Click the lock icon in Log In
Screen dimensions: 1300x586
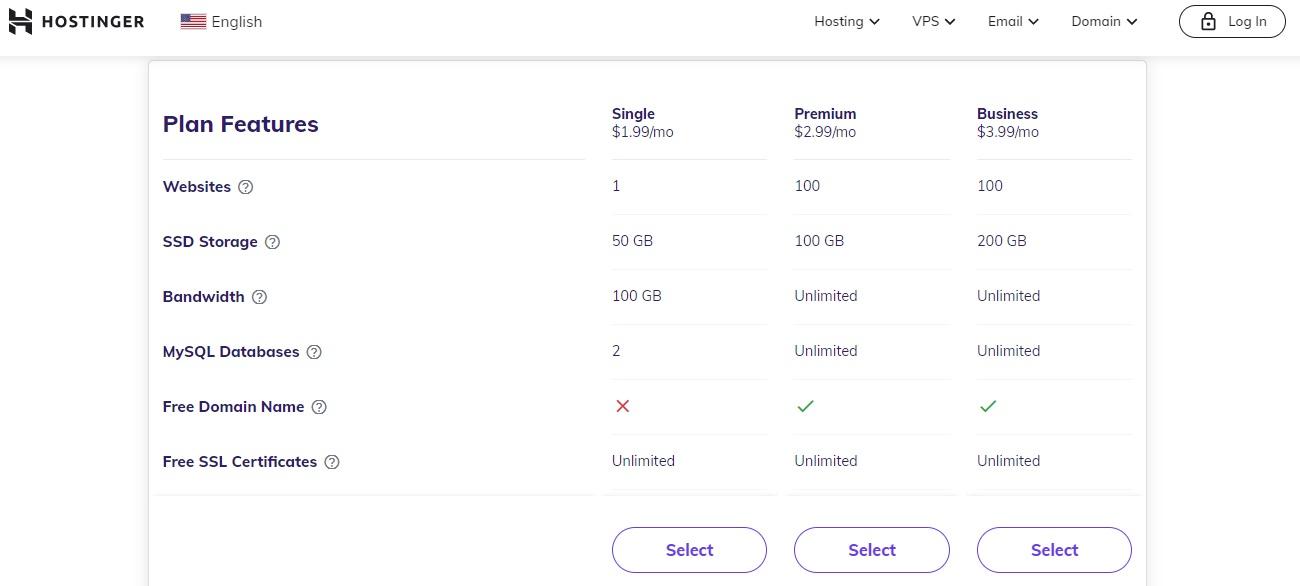(x=1208, y=21)
